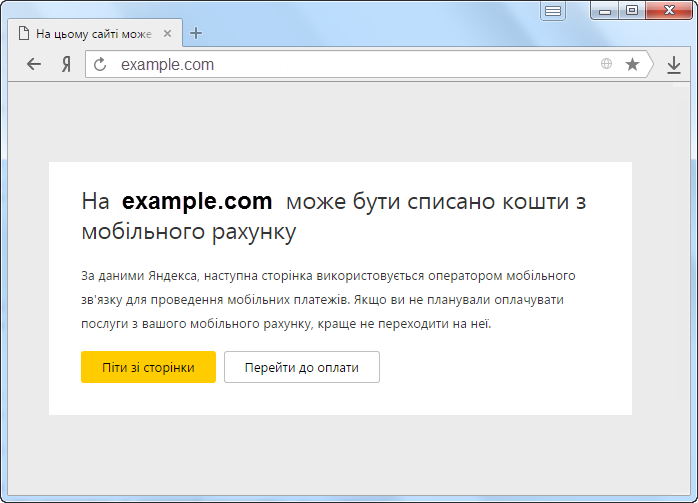
Task: Select the tab 'На цьому сайті може'
Action: [95, 33]
